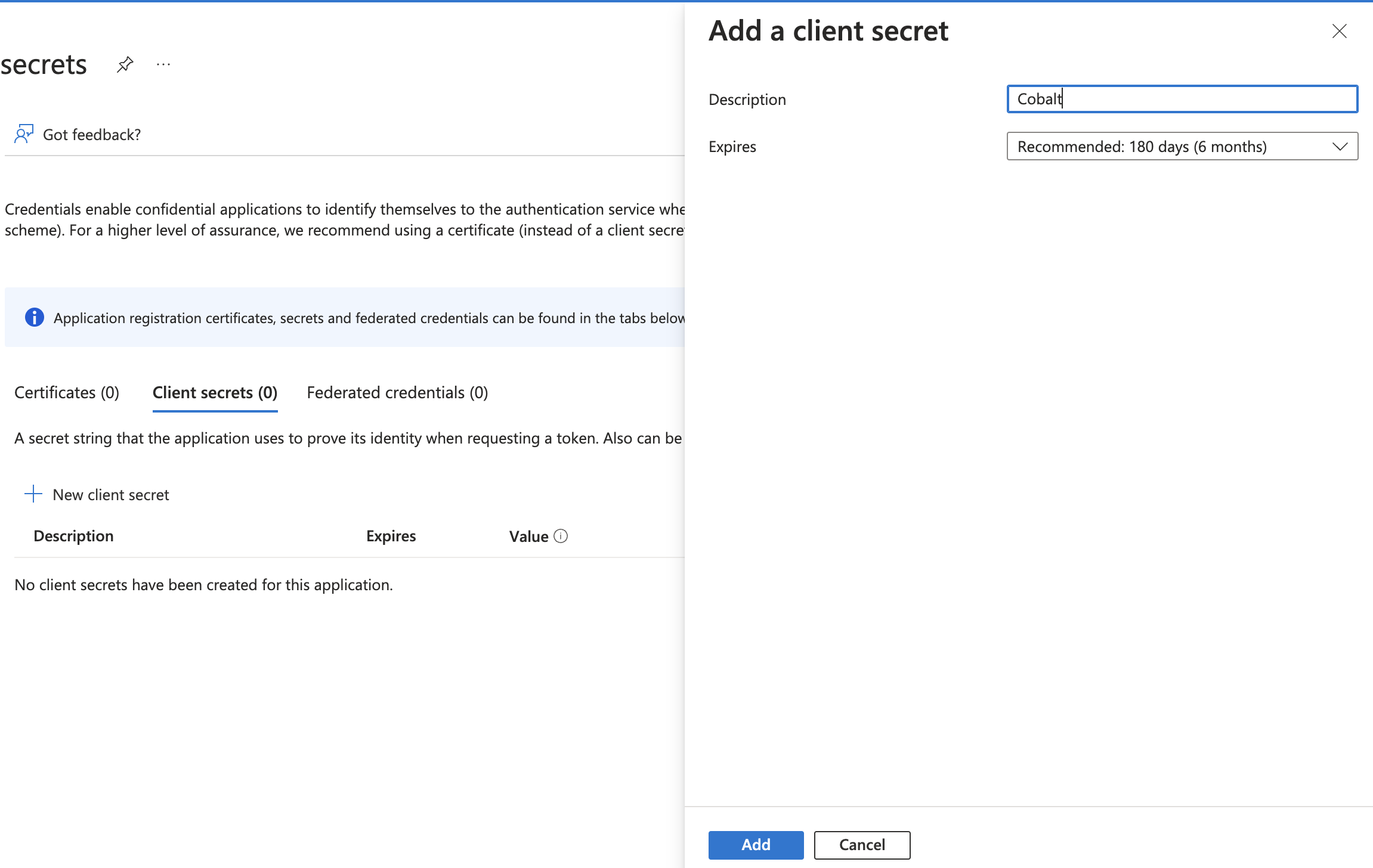Pin the secrets page to dashboard
Viewport: 1373px width, 868px height.
click(x=125, y=64)
